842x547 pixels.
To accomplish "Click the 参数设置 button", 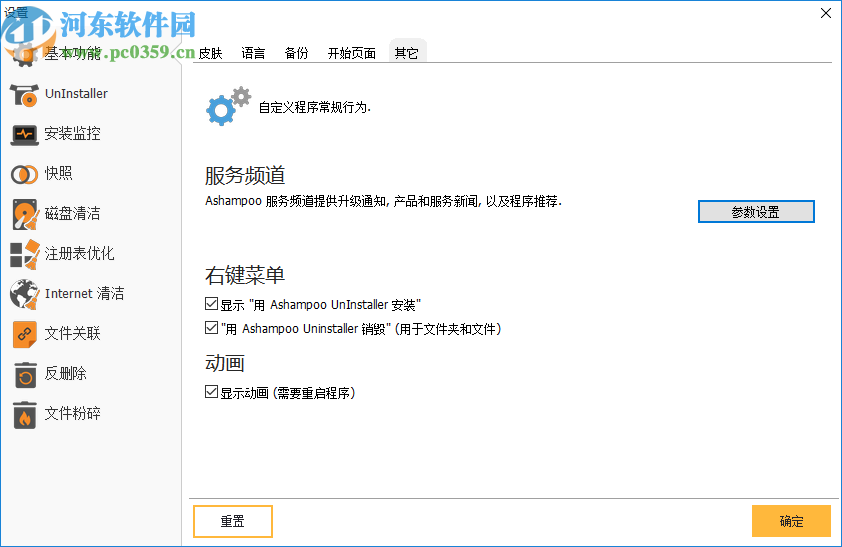I will click(x=756, y=212).
